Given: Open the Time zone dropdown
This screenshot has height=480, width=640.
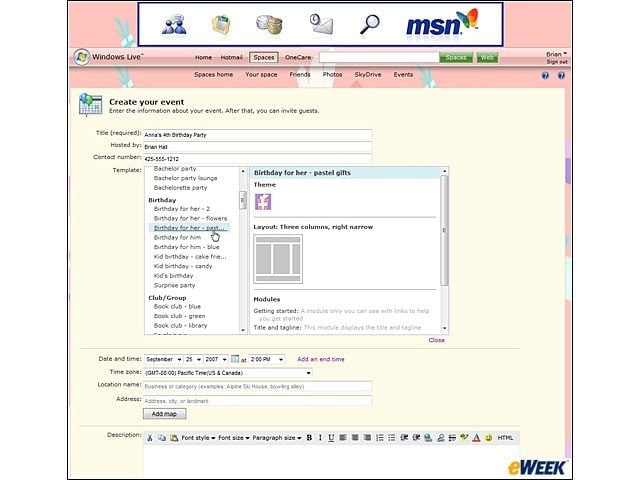Looking at the screenshot, I should tap(228, 373).
